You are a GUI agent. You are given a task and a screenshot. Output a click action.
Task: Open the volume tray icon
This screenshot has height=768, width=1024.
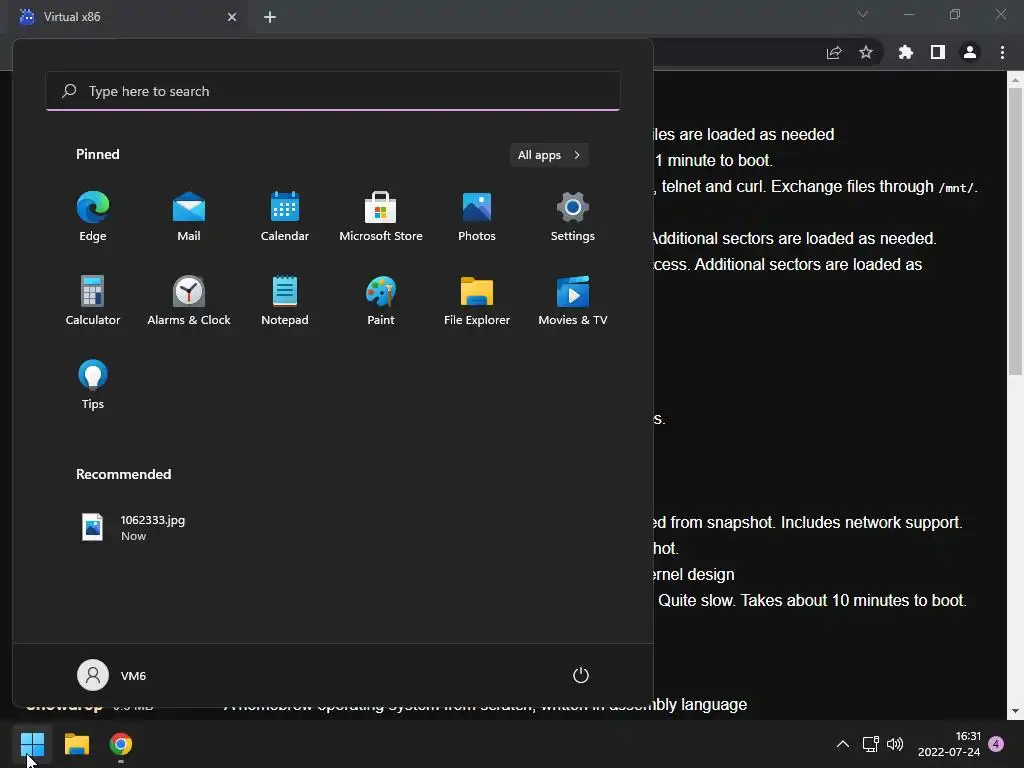[x=895, y=744]
